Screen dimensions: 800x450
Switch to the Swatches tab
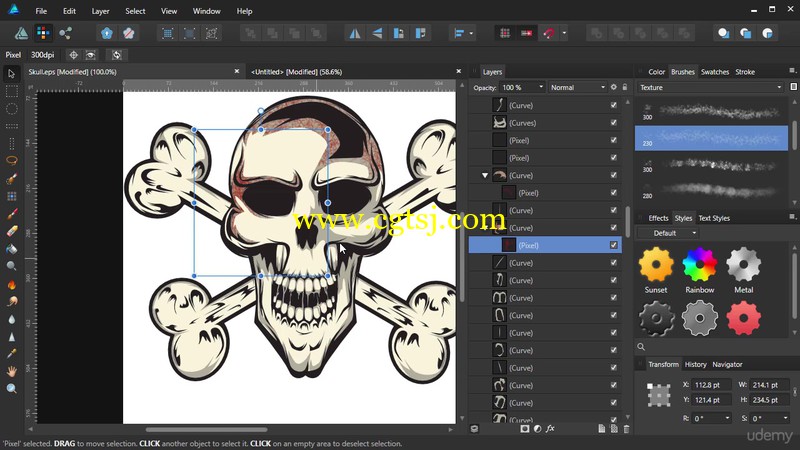click(714, 72)
